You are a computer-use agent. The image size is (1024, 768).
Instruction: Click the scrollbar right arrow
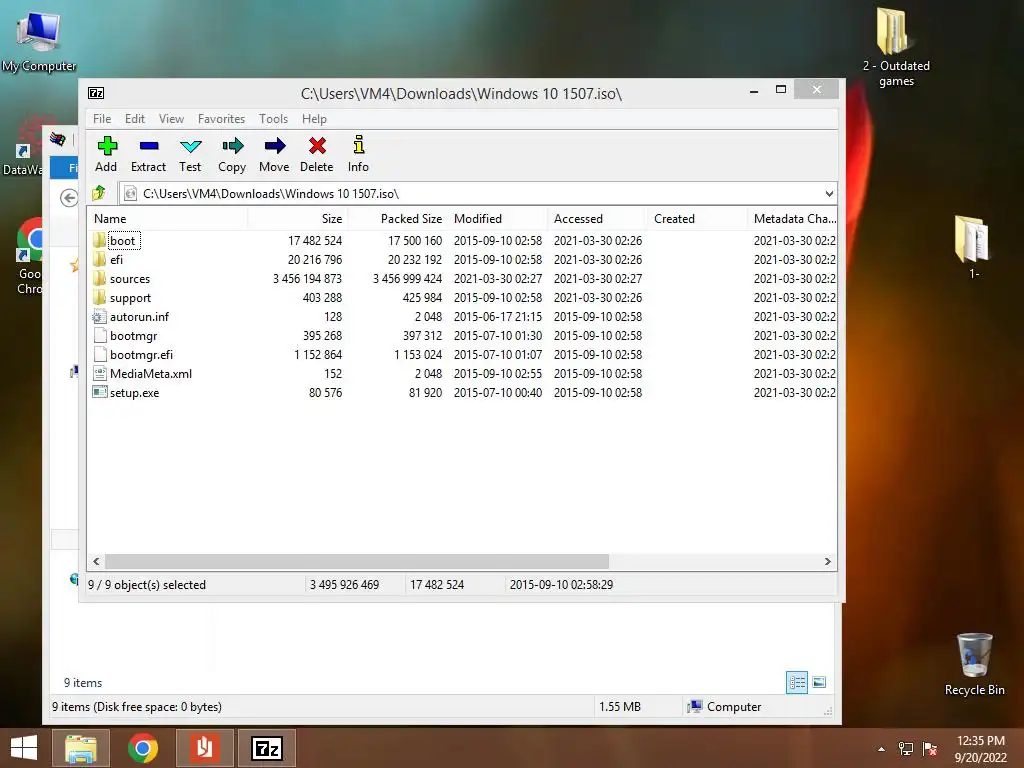(827, 562)
